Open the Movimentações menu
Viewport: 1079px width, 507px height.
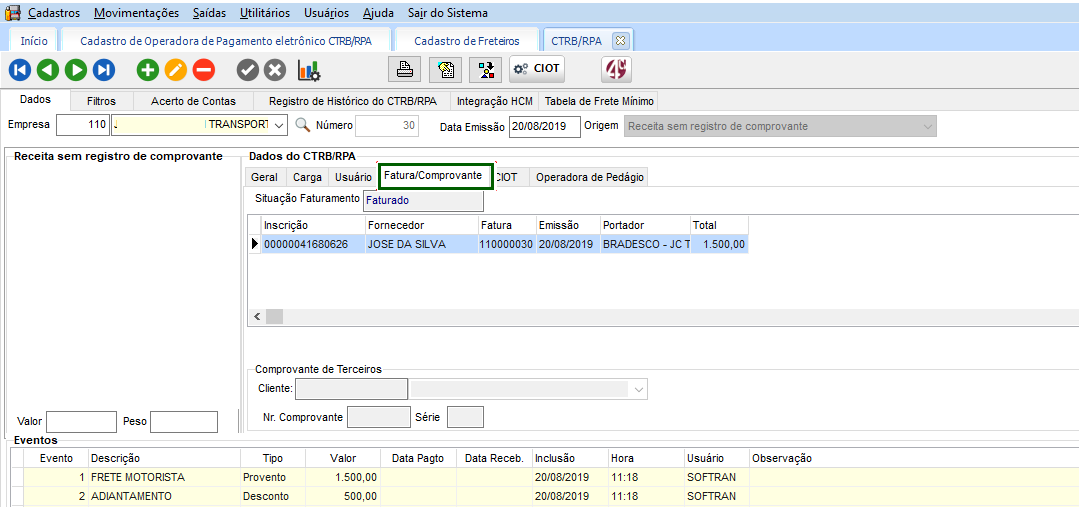click(137, 13)
